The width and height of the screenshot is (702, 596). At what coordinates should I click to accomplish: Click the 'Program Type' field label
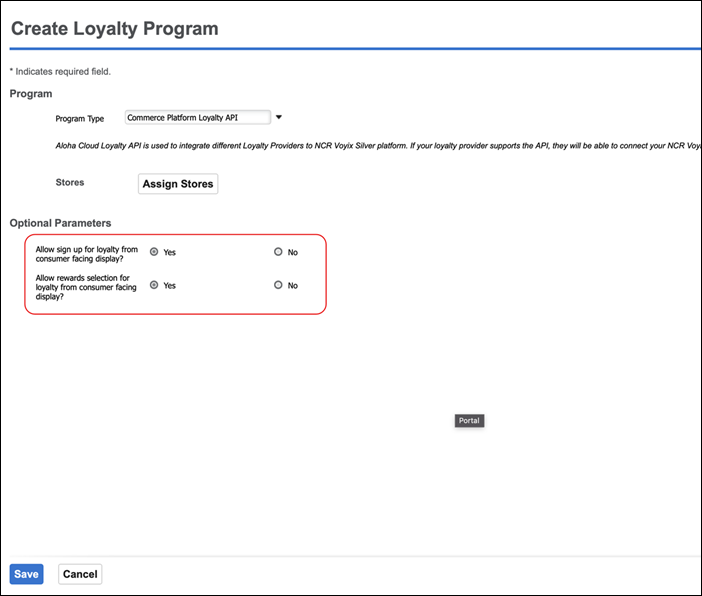pyautogui.click(x=80, y=119)
